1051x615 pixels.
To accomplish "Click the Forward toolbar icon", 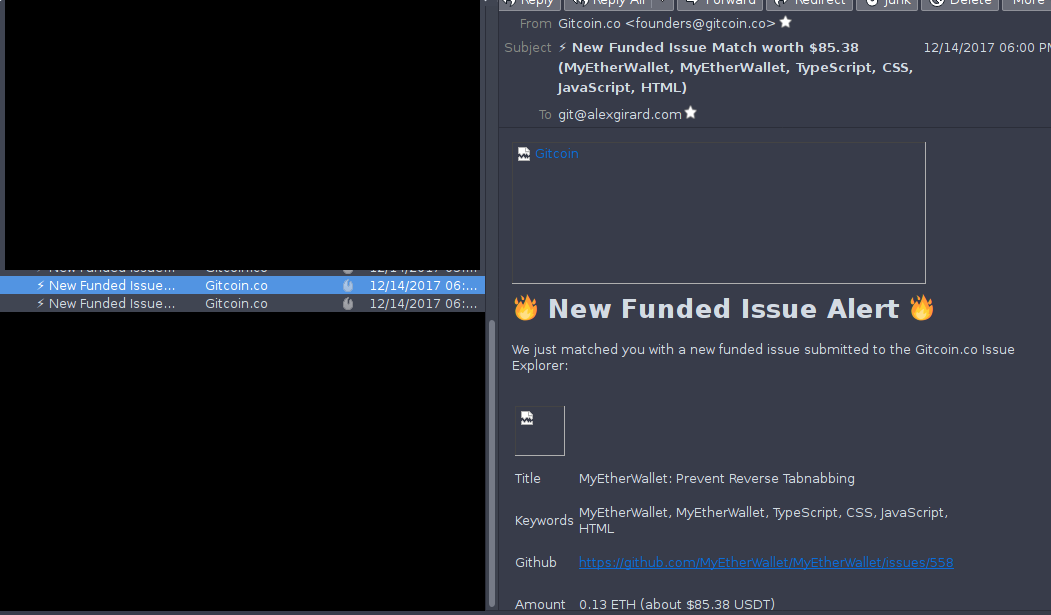I will coord(691,2).
